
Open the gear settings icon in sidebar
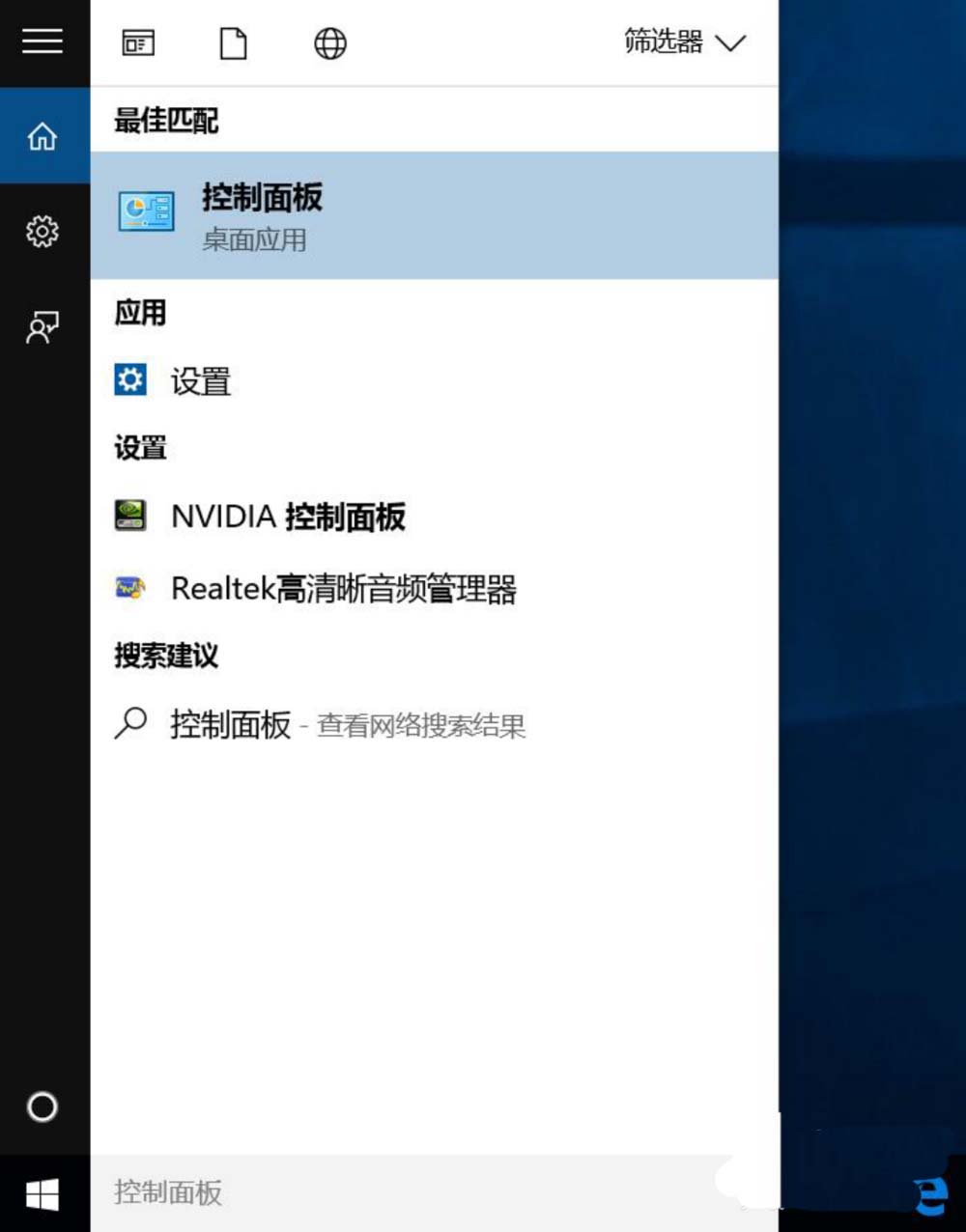click(x=43, y=232)
